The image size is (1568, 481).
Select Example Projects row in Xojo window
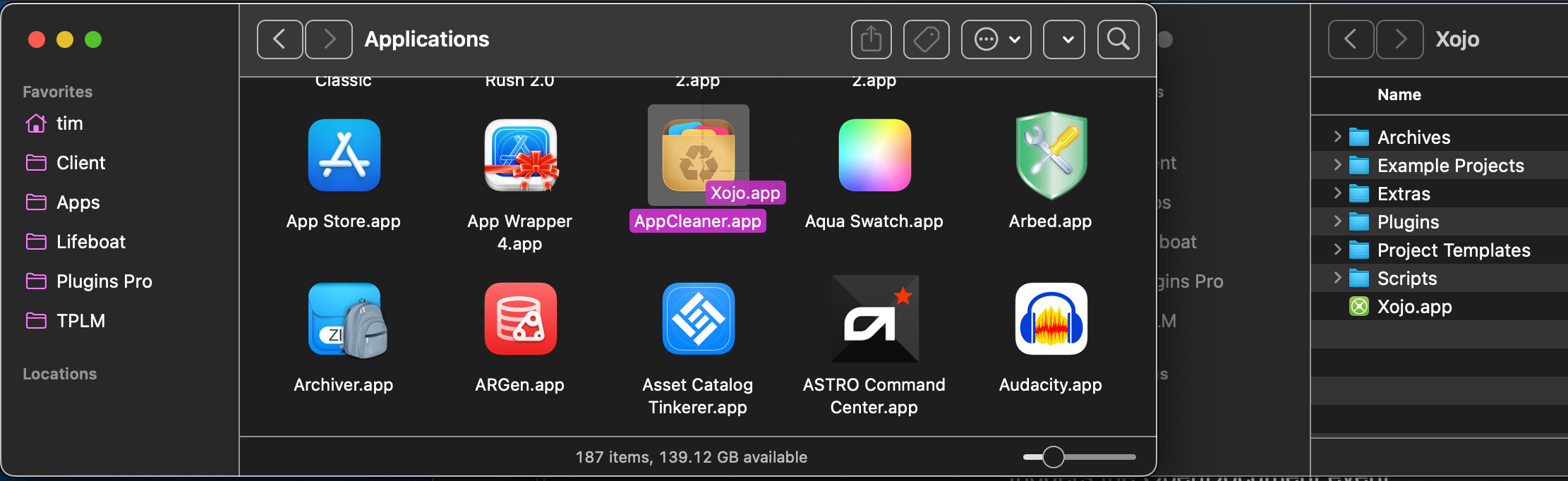[1440, 165]
